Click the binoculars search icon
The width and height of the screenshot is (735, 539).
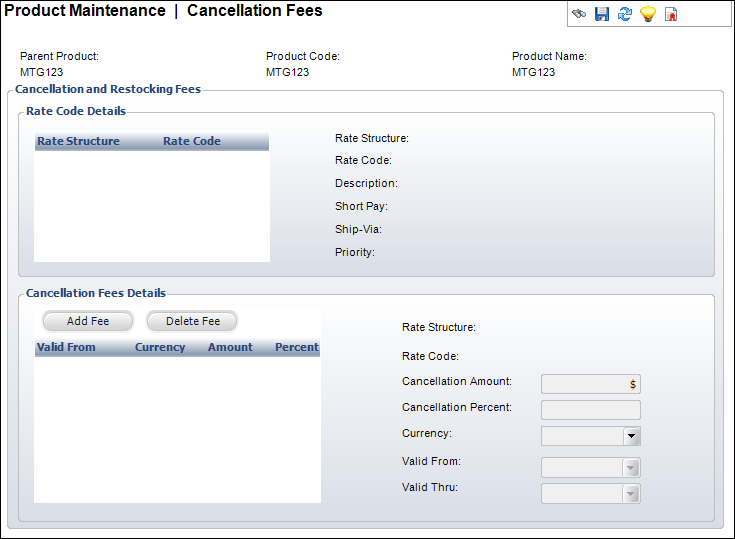(579, 14)
